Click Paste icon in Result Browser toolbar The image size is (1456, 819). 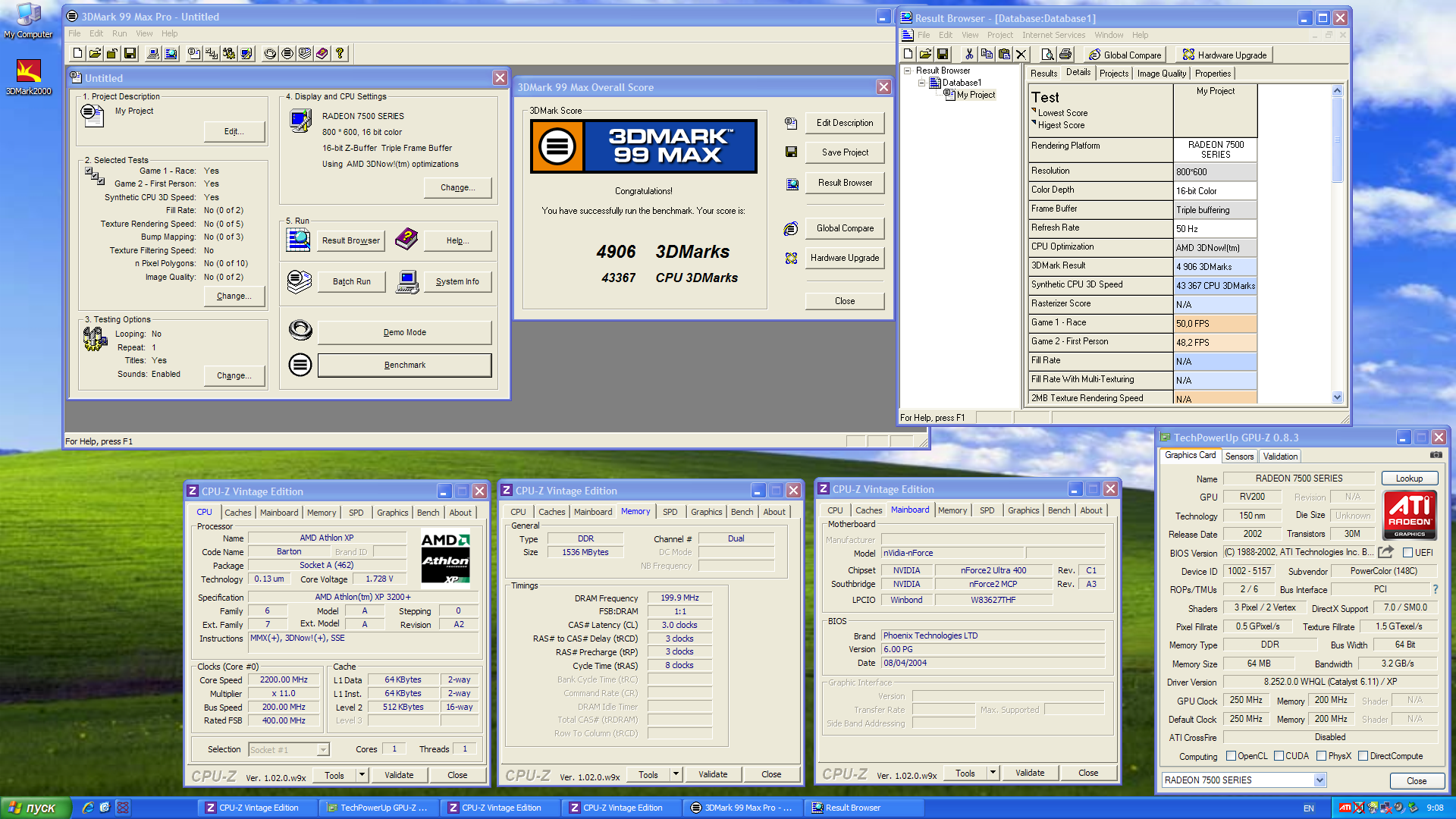pos(1004,55)
